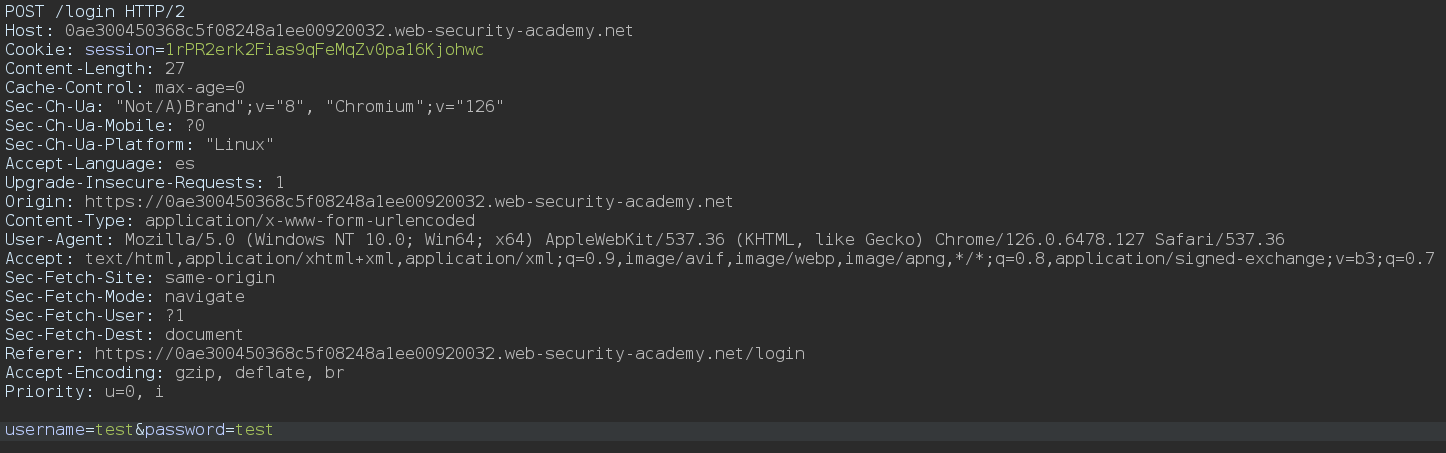This screenshot has height=453, width=1446.
Task: Click the Sec-Ch-Ua-Mobile header line
Action: click(x=104, y=126)
